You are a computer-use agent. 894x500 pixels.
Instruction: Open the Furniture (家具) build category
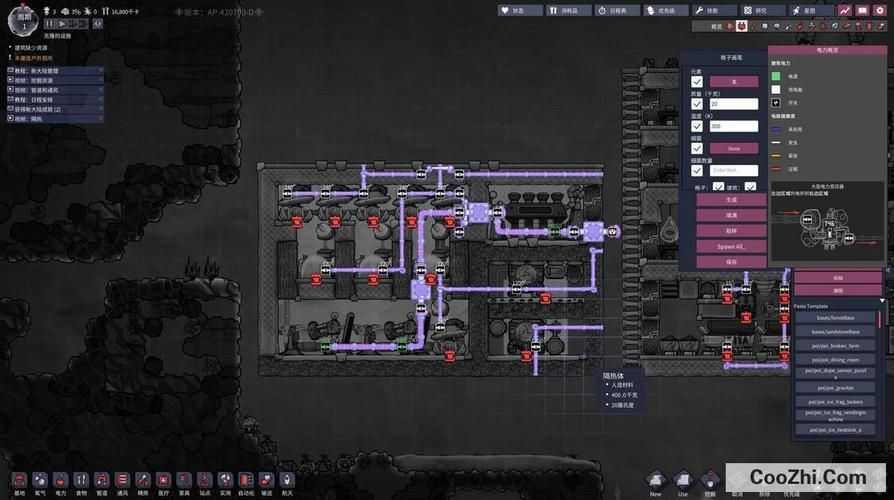(184, 481)
